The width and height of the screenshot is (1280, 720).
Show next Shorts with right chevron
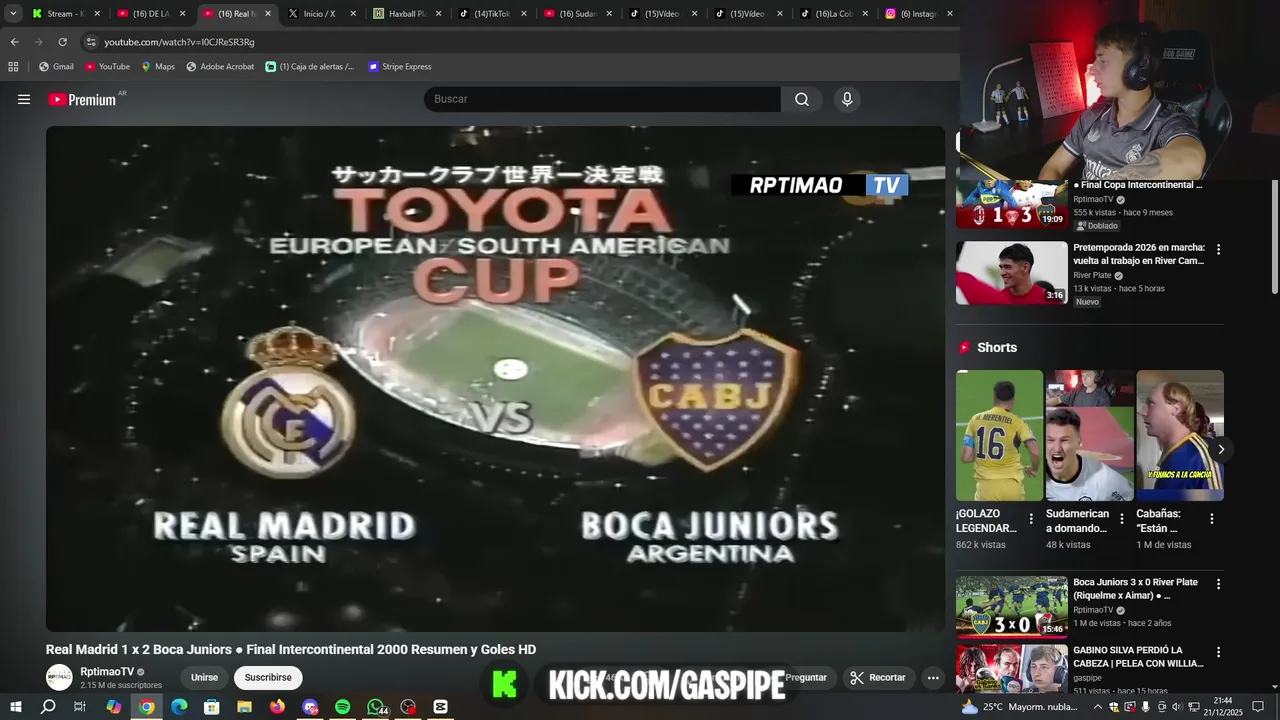[x=1220, y=449]
